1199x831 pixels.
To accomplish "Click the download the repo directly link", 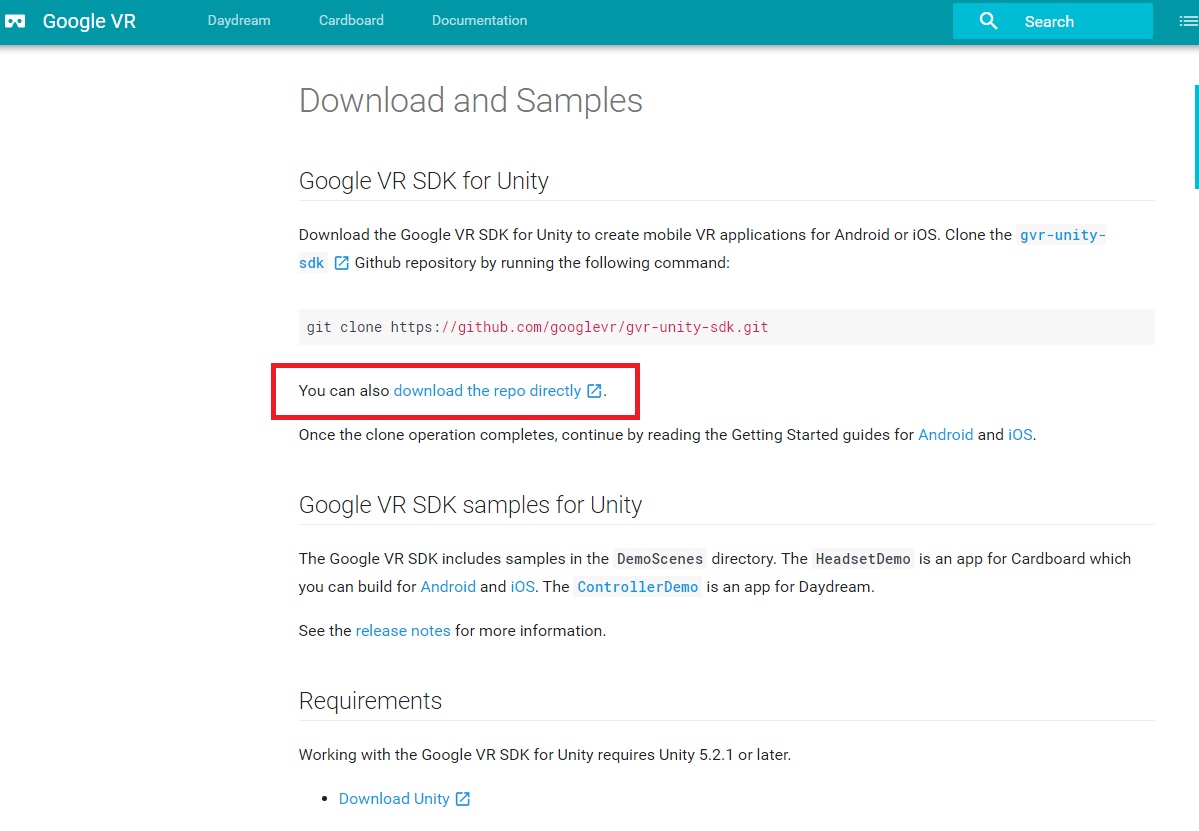I will (487, 391).
